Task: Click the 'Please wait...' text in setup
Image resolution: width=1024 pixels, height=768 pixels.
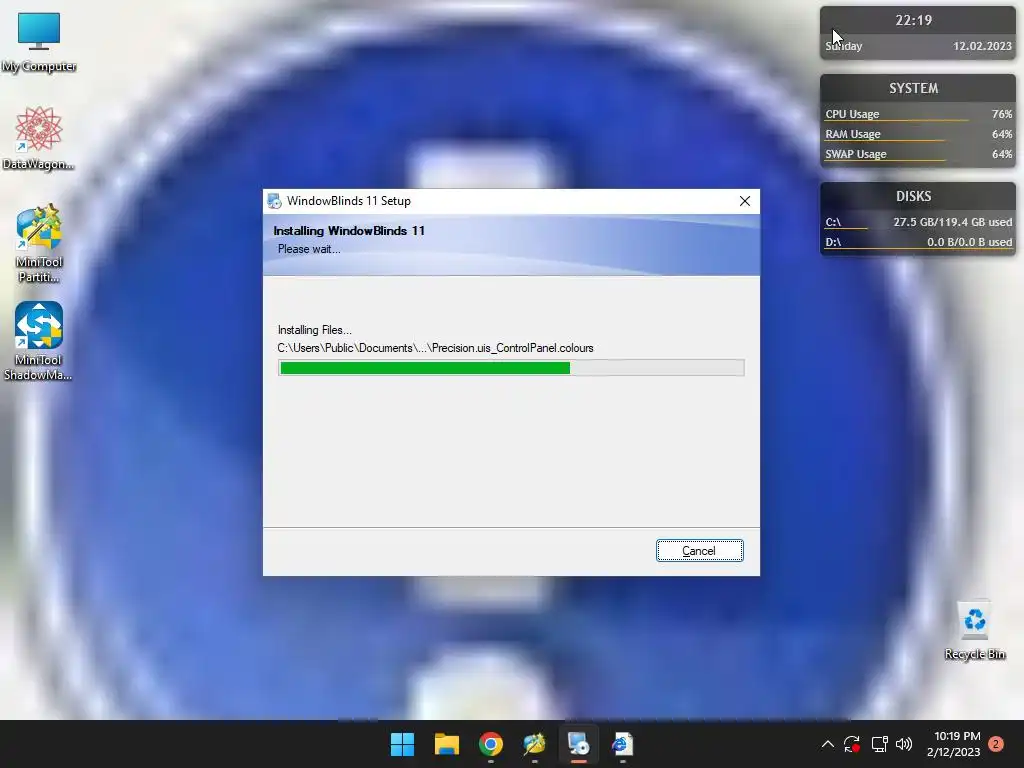Action: (309, 249)
